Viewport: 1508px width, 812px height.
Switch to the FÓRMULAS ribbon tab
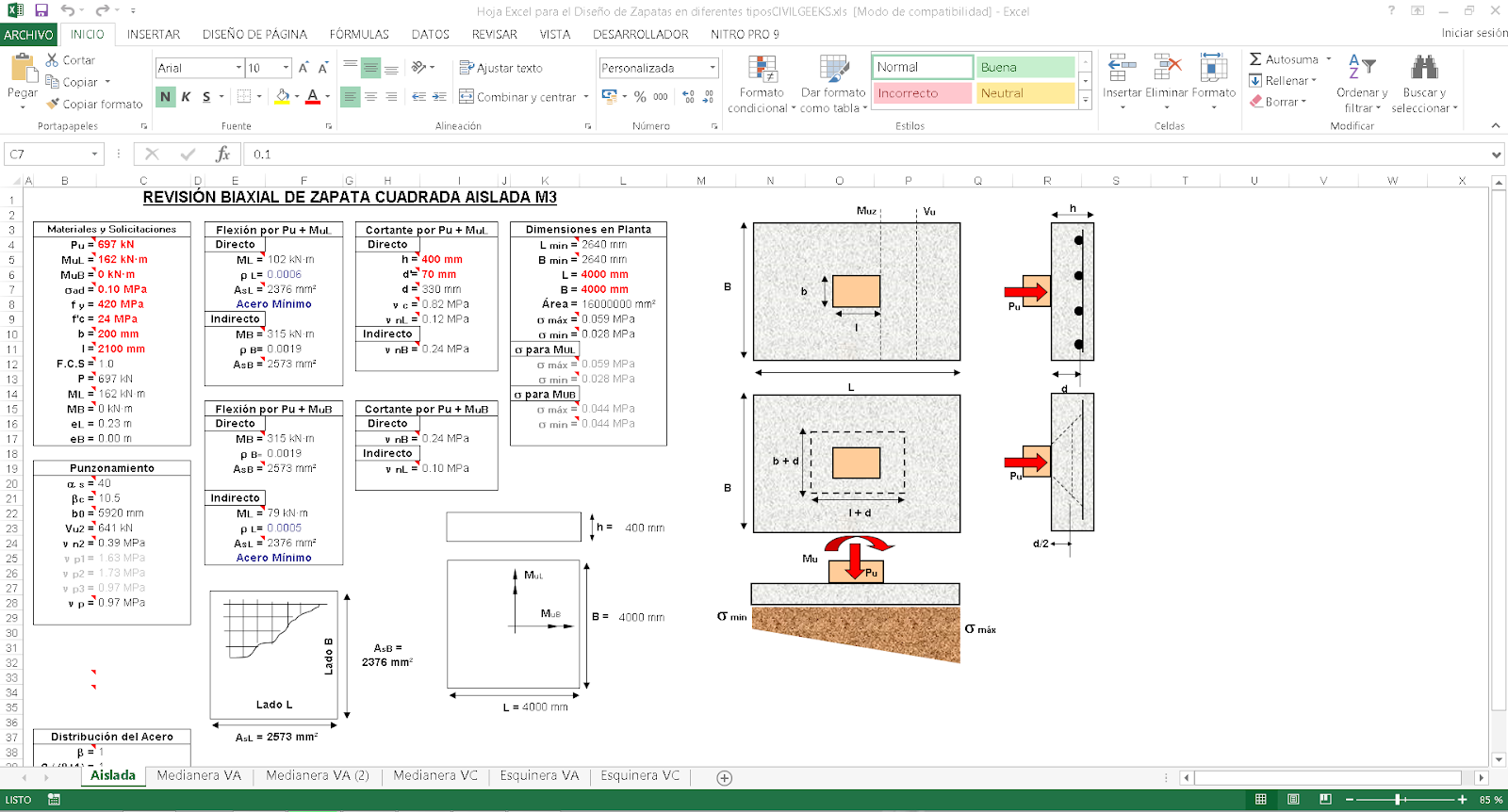tap(359, 35)
